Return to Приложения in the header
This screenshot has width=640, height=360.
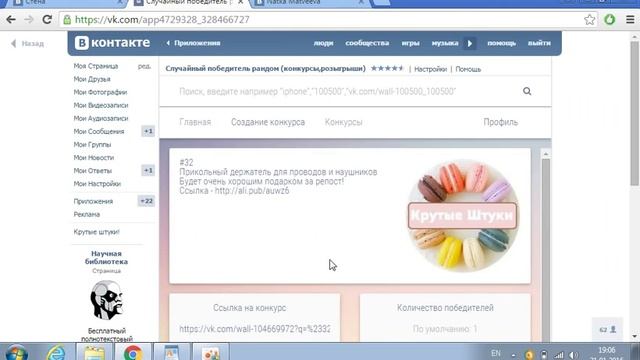(x=193, y=43)
